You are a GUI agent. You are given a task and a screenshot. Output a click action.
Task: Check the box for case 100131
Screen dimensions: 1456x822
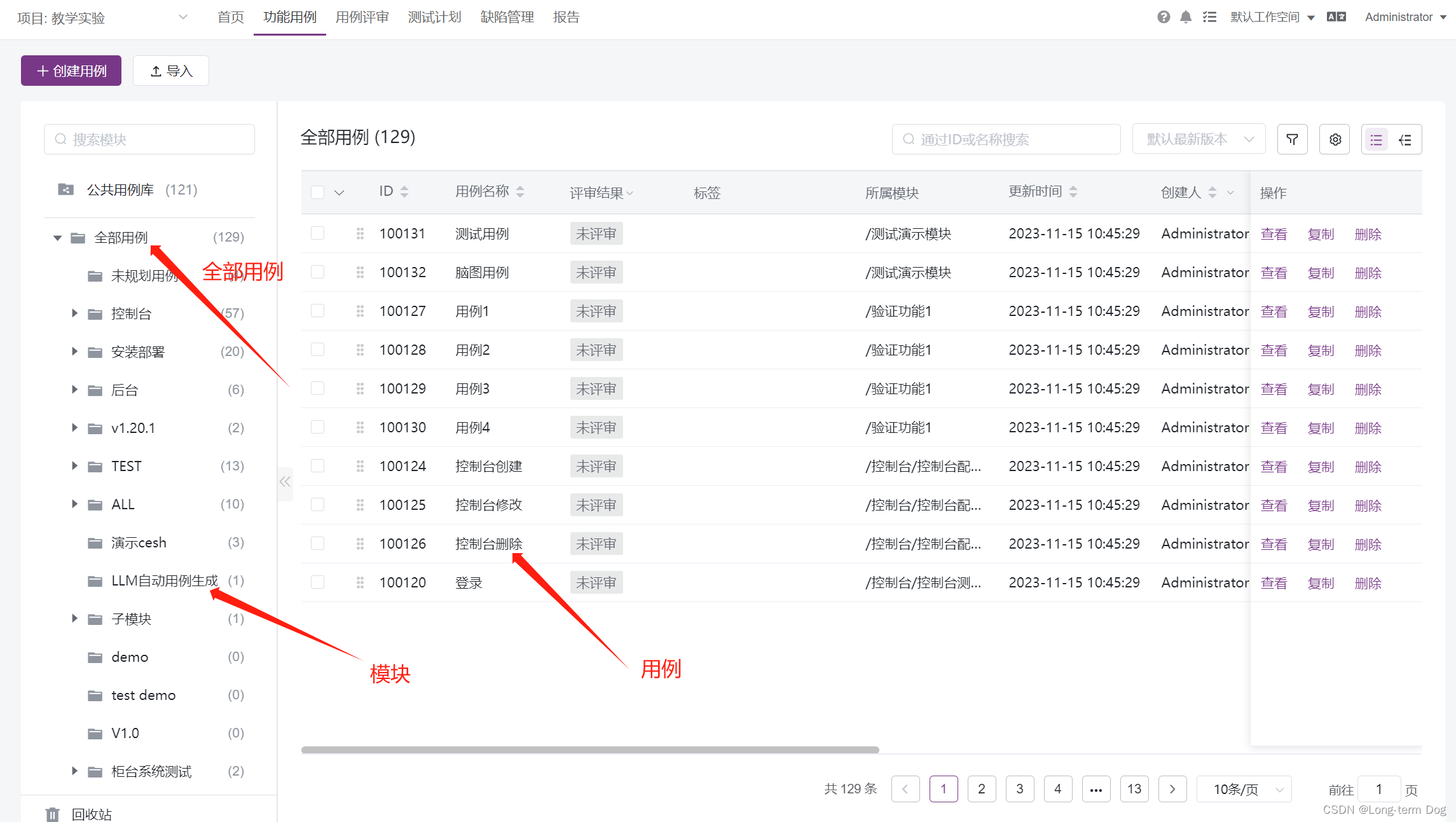[318, 233]
